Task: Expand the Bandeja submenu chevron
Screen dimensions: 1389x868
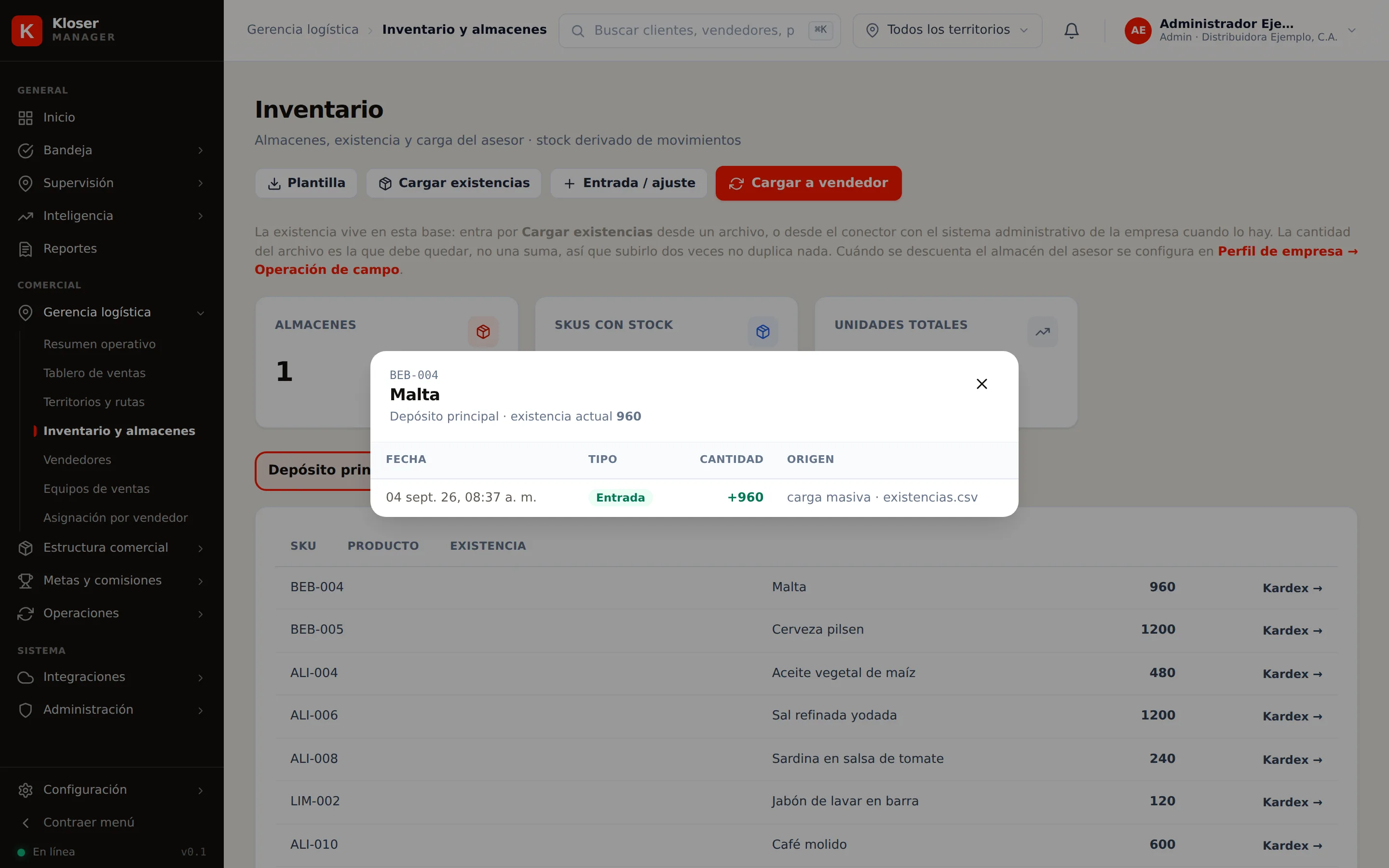Action: point(200,150)
